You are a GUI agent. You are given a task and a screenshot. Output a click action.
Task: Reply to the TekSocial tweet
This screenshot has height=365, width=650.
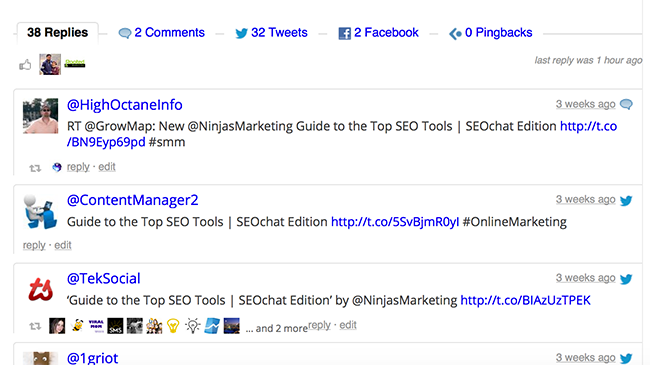(x=320, y=325)
